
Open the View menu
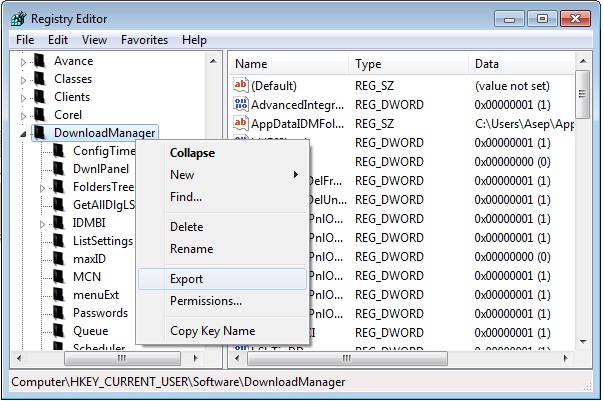click(94, 40)
